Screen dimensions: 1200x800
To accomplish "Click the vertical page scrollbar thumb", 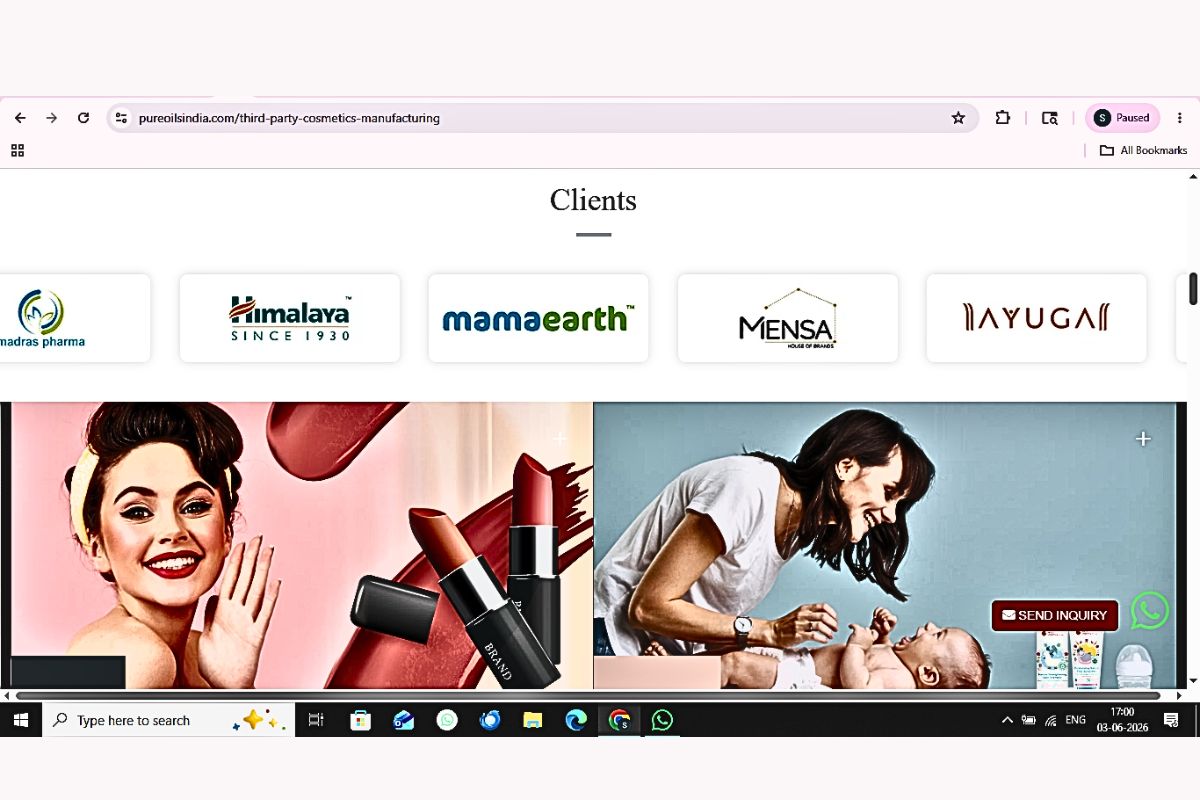I will pos(1193,288).
